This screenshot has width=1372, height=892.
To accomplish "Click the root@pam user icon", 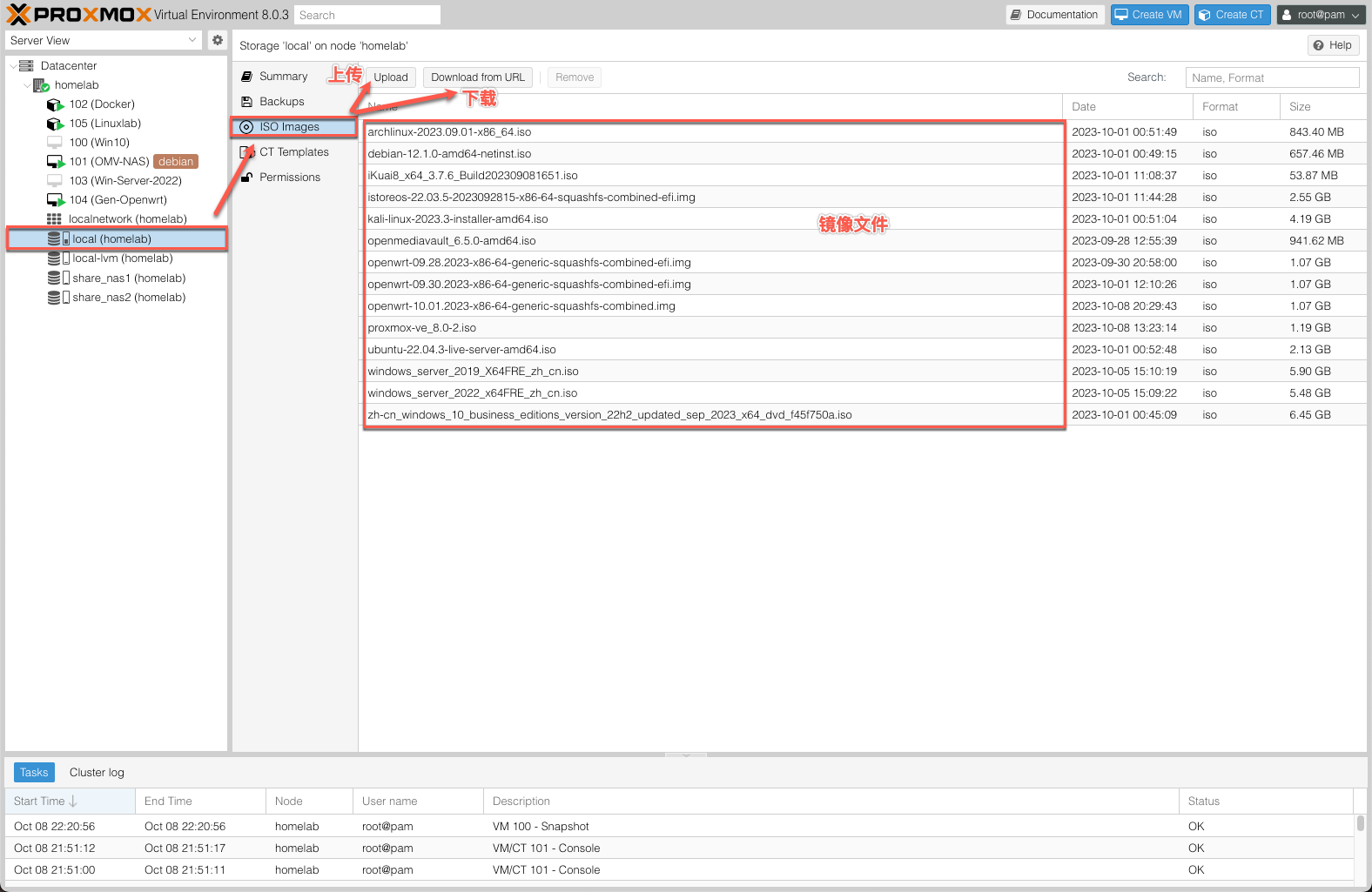I will click(1287, 15).
